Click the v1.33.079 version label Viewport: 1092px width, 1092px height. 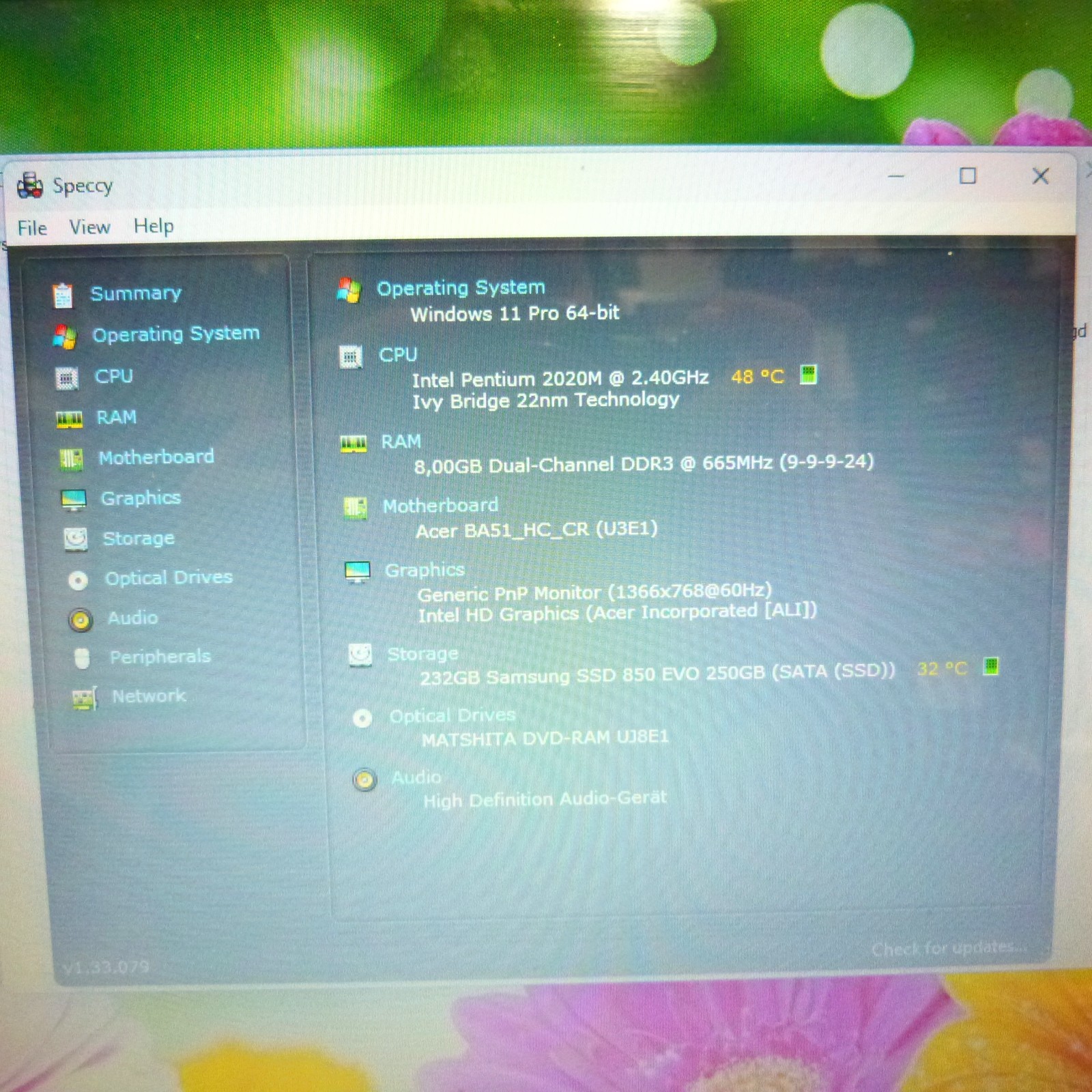pyautogui.click(x=106, y=967)
